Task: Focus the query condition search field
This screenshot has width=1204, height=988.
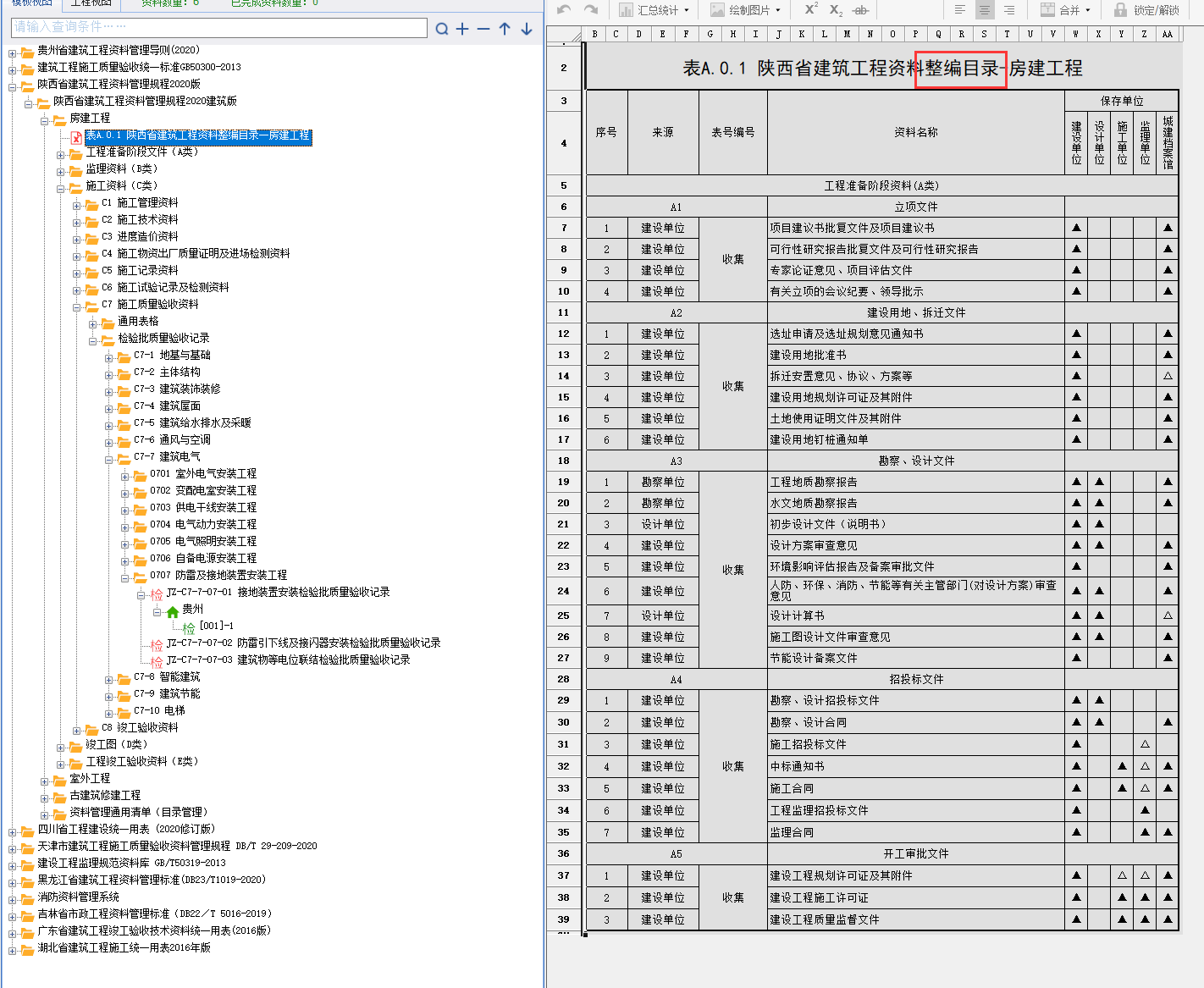Action: 219,27
